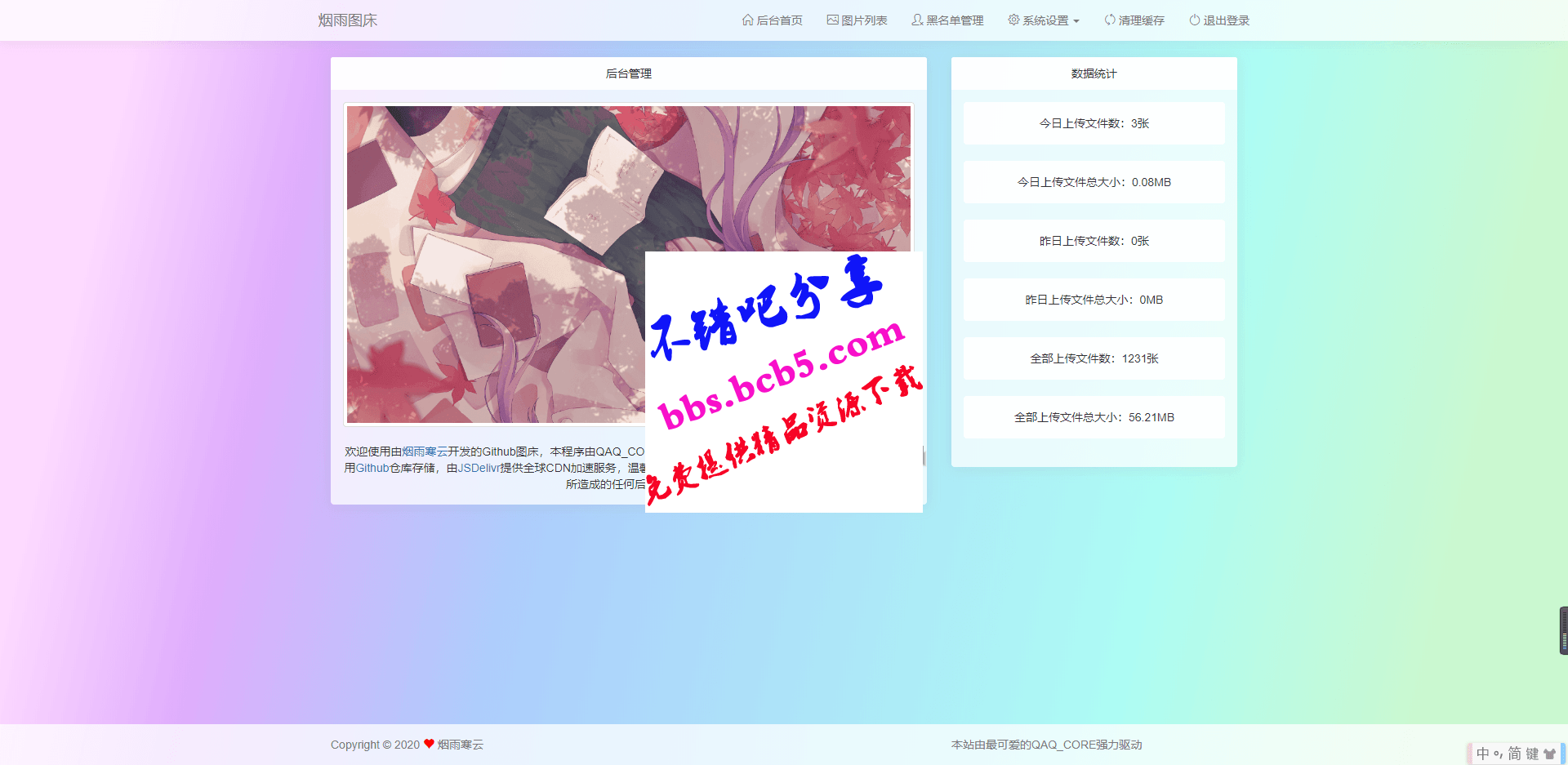Go to 图片列表 in navigation
This screenshot has height=765, width=1568.
[x=857, y=20]
